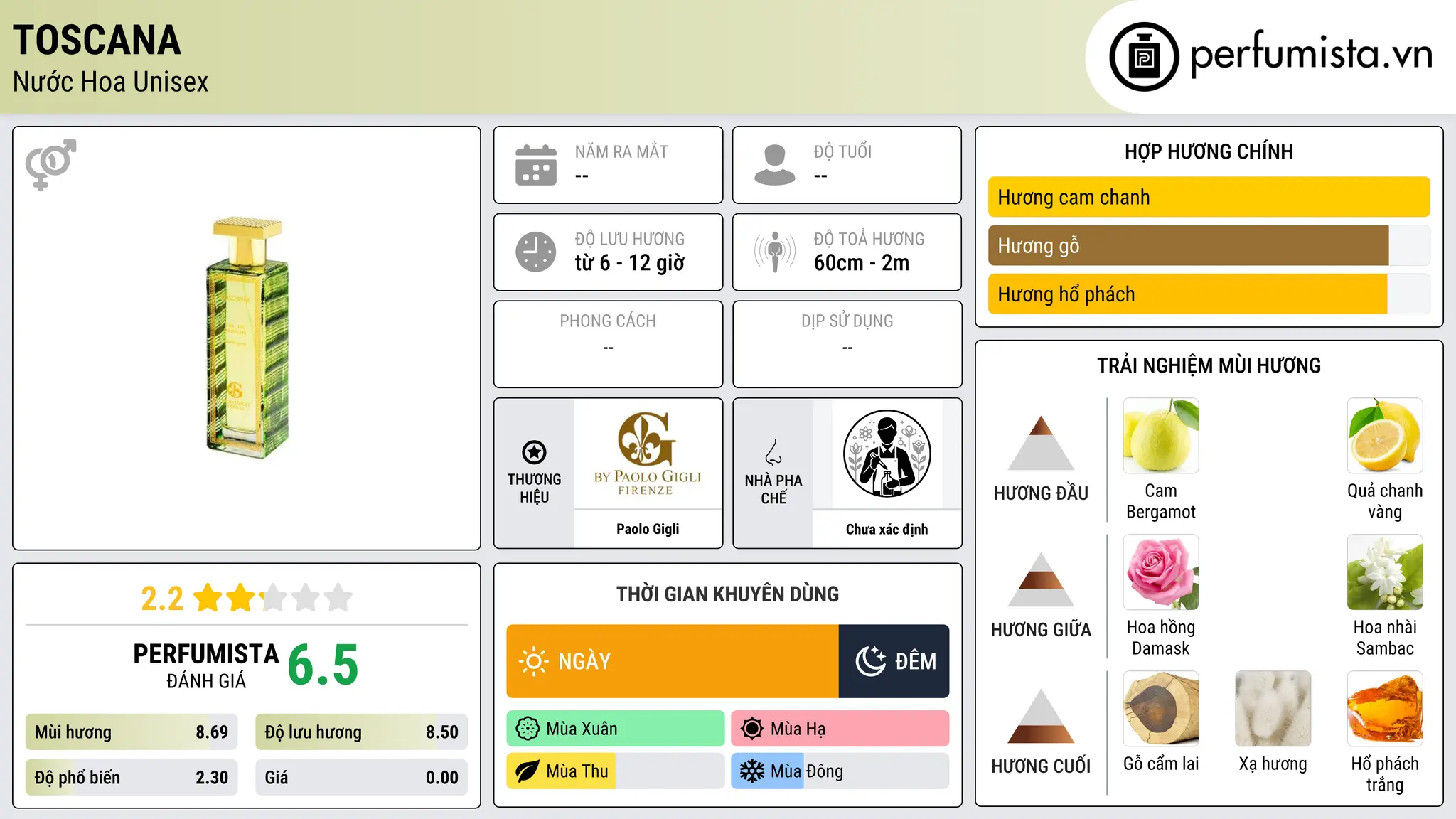Click the '60cm - 2m' sillage value
Screen dimensions: 1456x819
tap(862, 263)
